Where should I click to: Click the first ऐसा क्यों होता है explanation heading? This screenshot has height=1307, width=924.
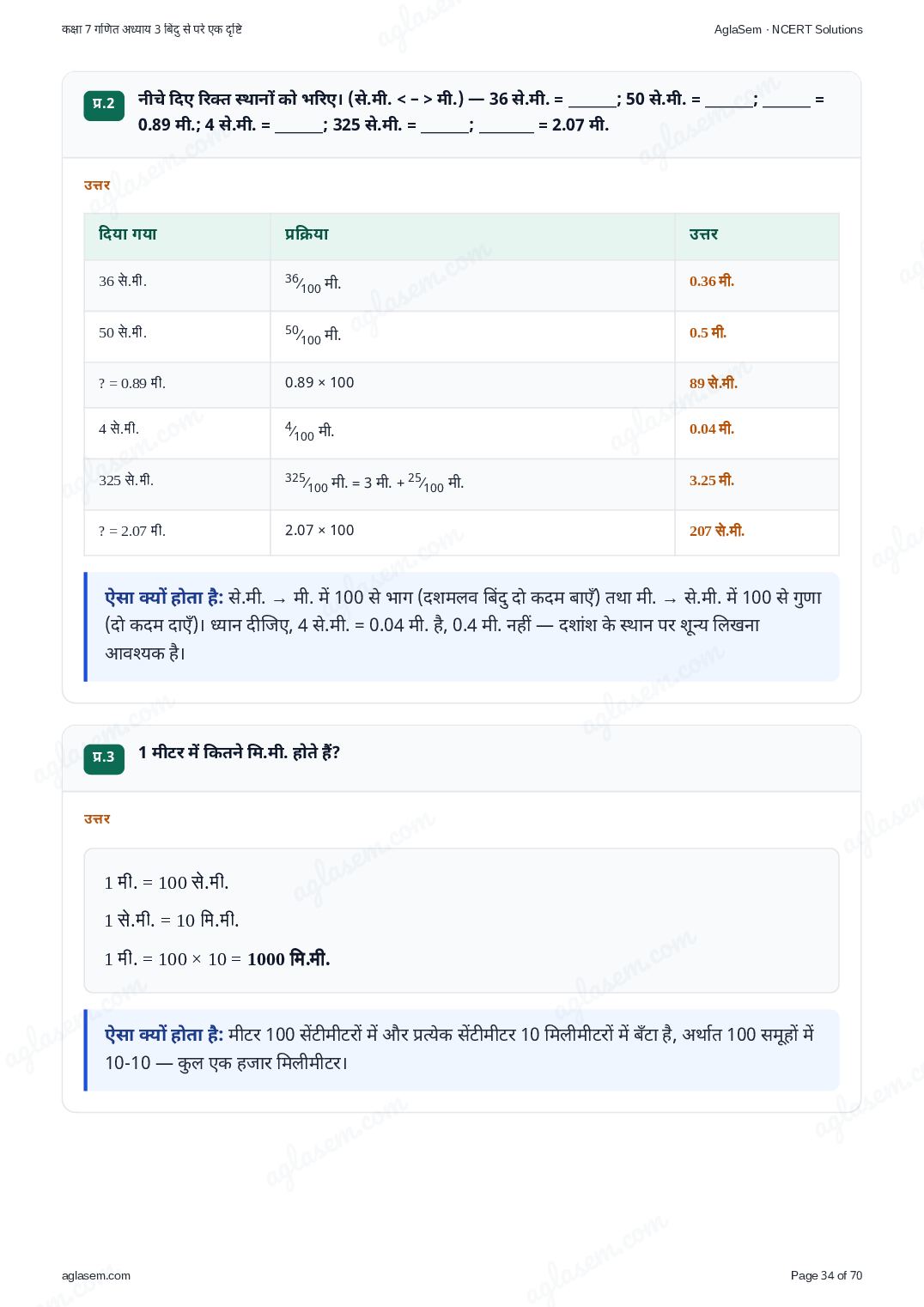click(x=164, y=598)
